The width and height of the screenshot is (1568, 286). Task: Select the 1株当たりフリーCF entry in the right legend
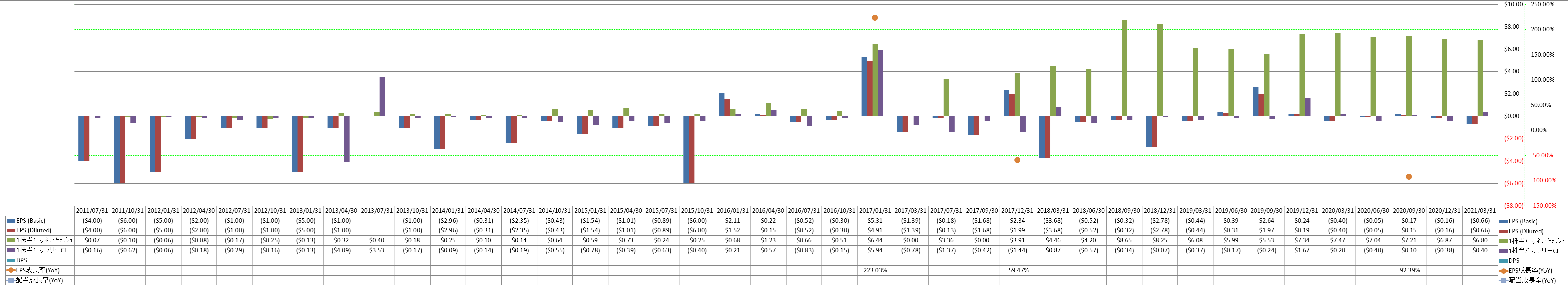point(1529,251)
